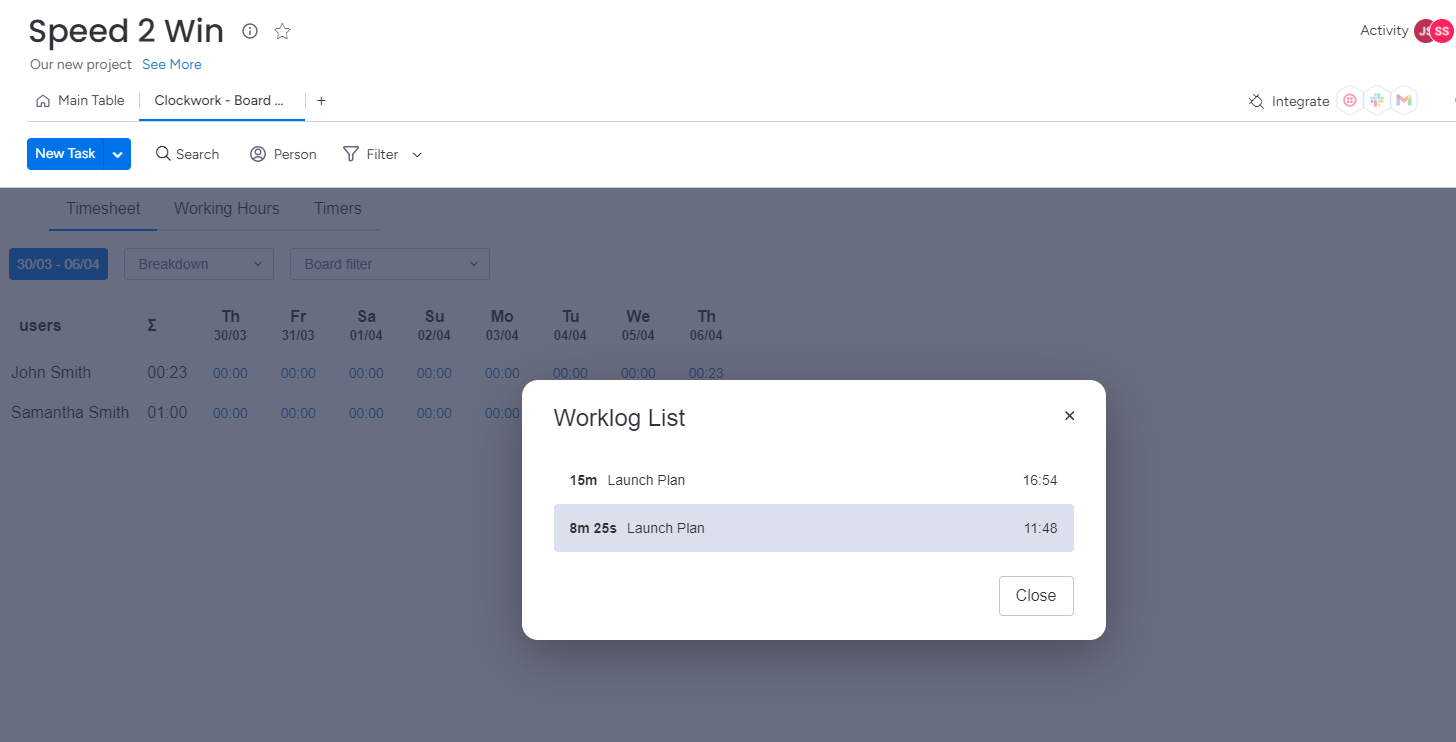
Task: Click the See More link
Action: pyautogui.click(x=171, y=64)
